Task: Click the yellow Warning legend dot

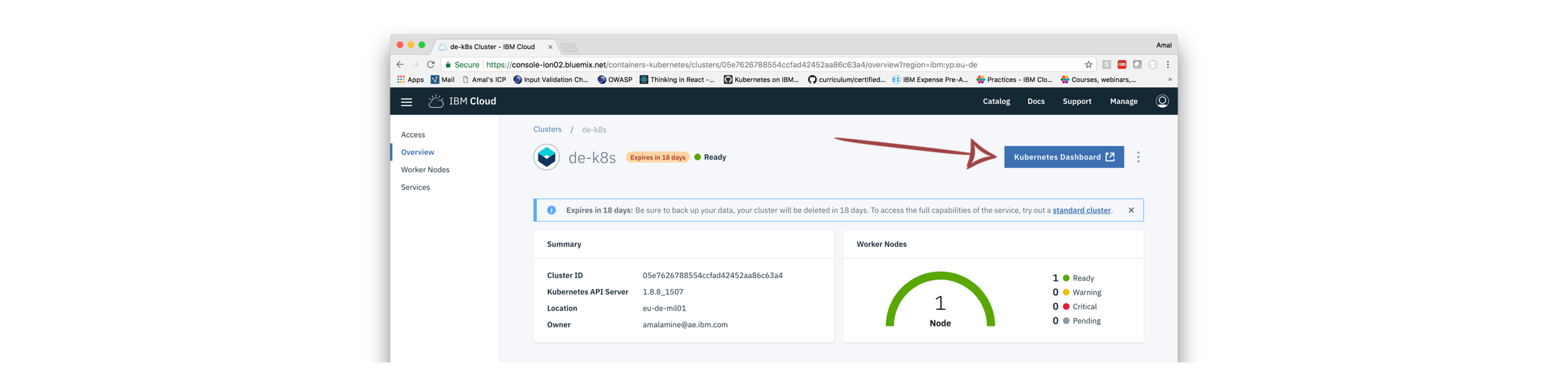Action: [1066, 293]
